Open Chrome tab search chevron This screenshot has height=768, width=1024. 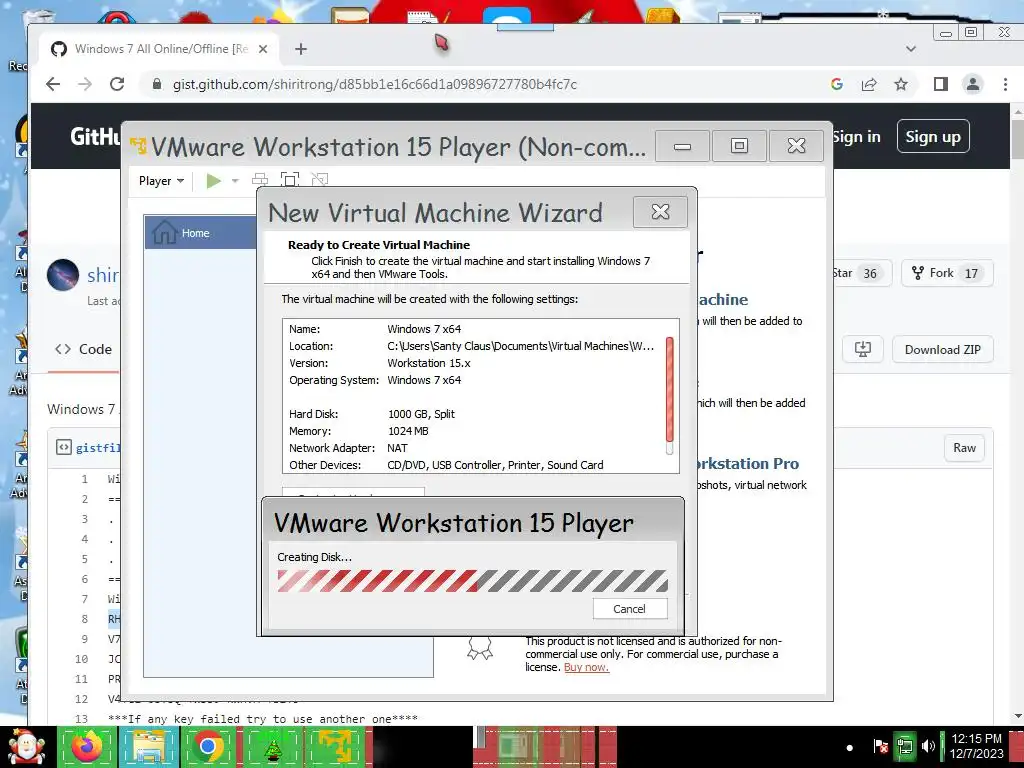click(911, 48)
